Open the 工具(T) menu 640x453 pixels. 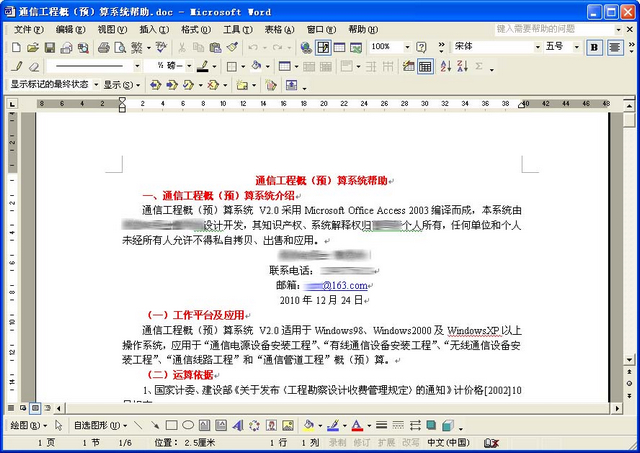click(x=238, y=30)
